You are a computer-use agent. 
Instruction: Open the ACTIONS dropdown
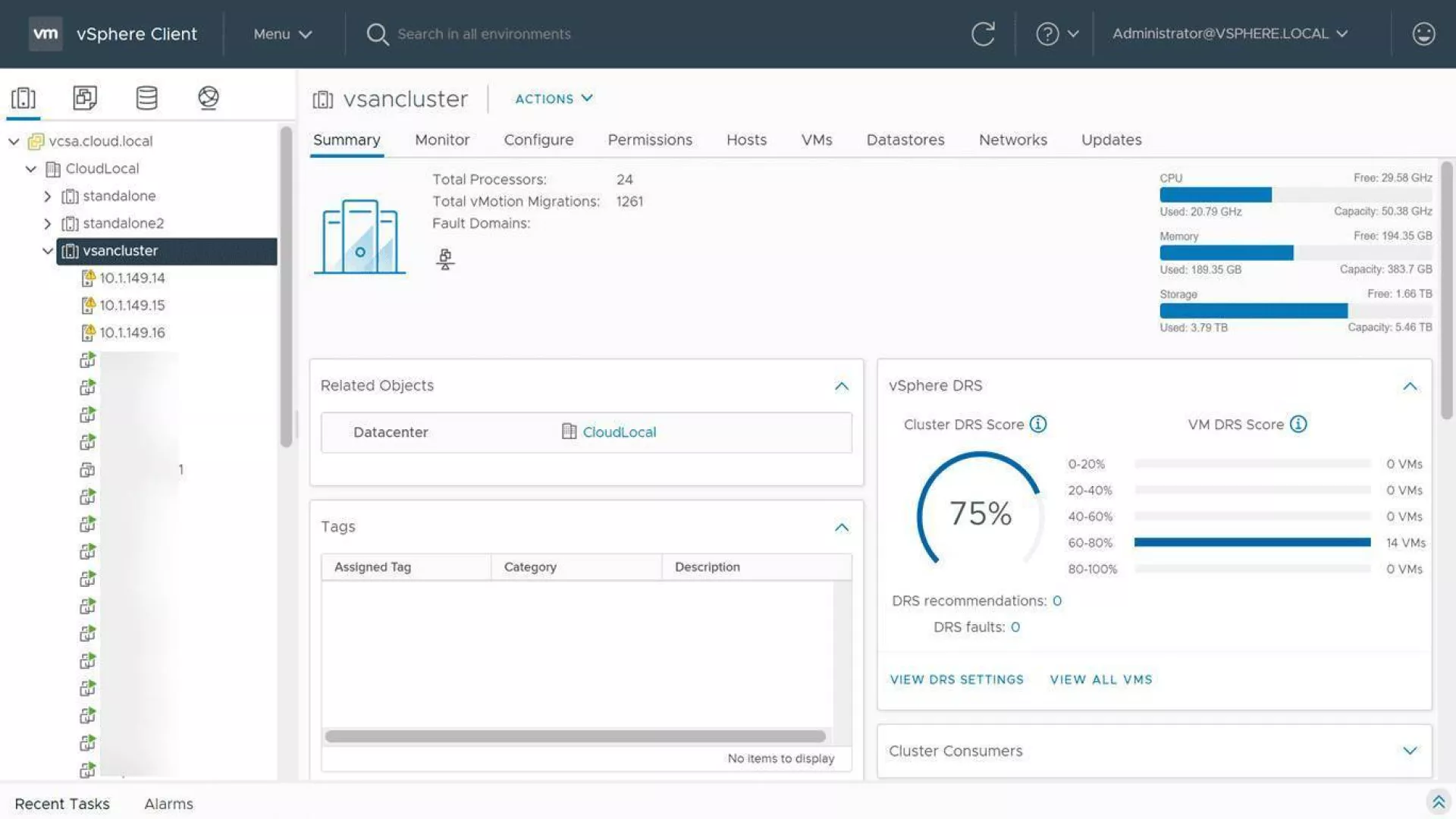(554, 99)
